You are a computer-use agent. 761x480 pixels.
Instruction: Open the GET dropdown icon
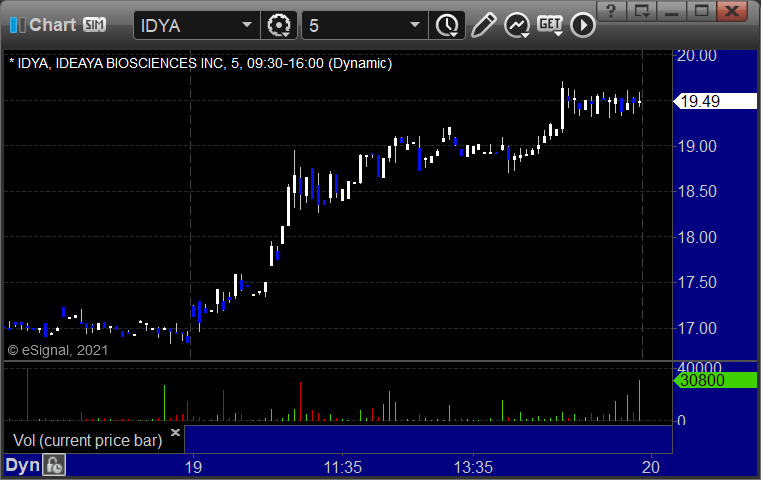click(550, 25)
